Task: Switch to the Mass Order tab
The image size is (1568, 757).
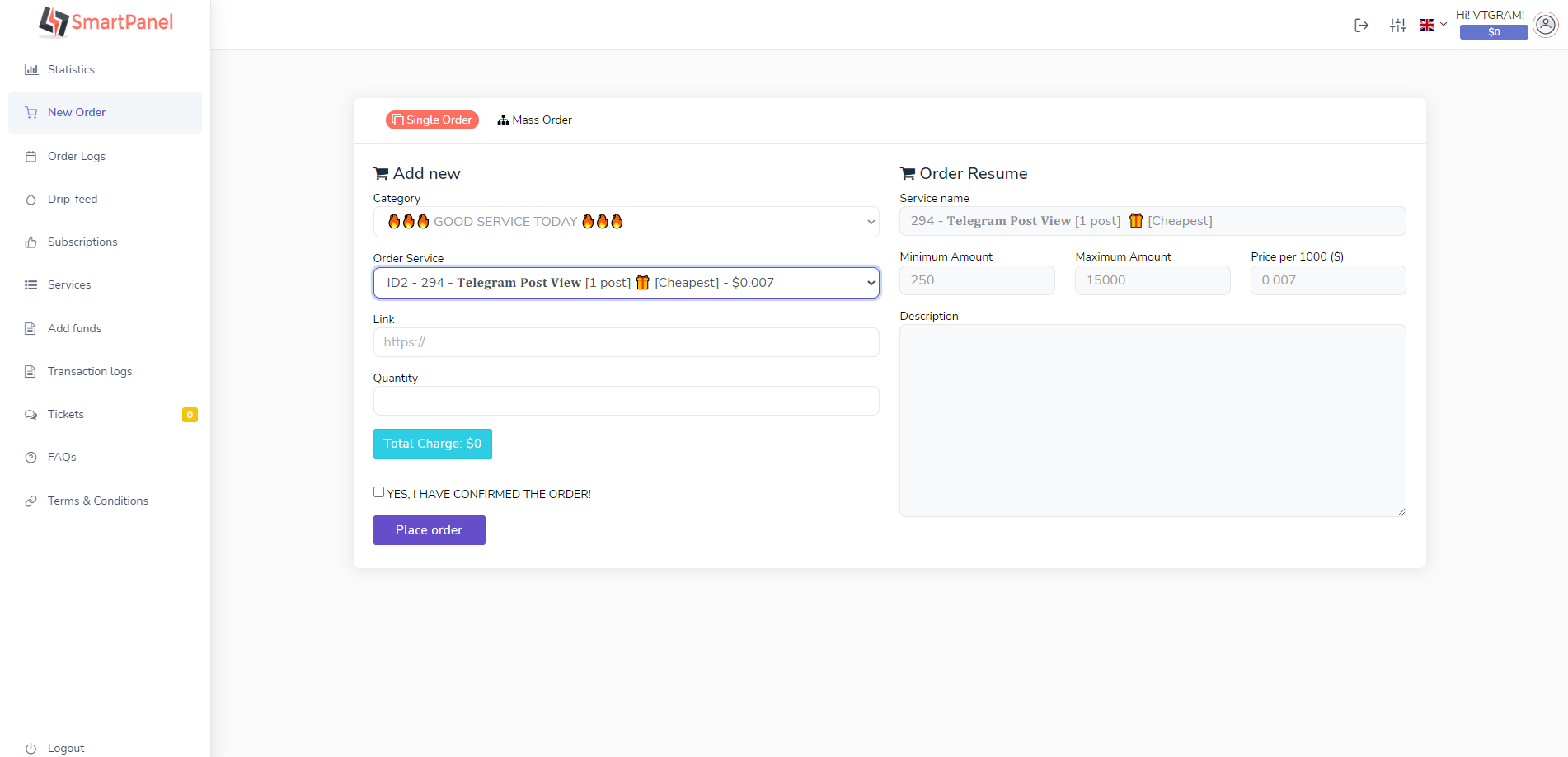Action: click(x=534, y=120)
